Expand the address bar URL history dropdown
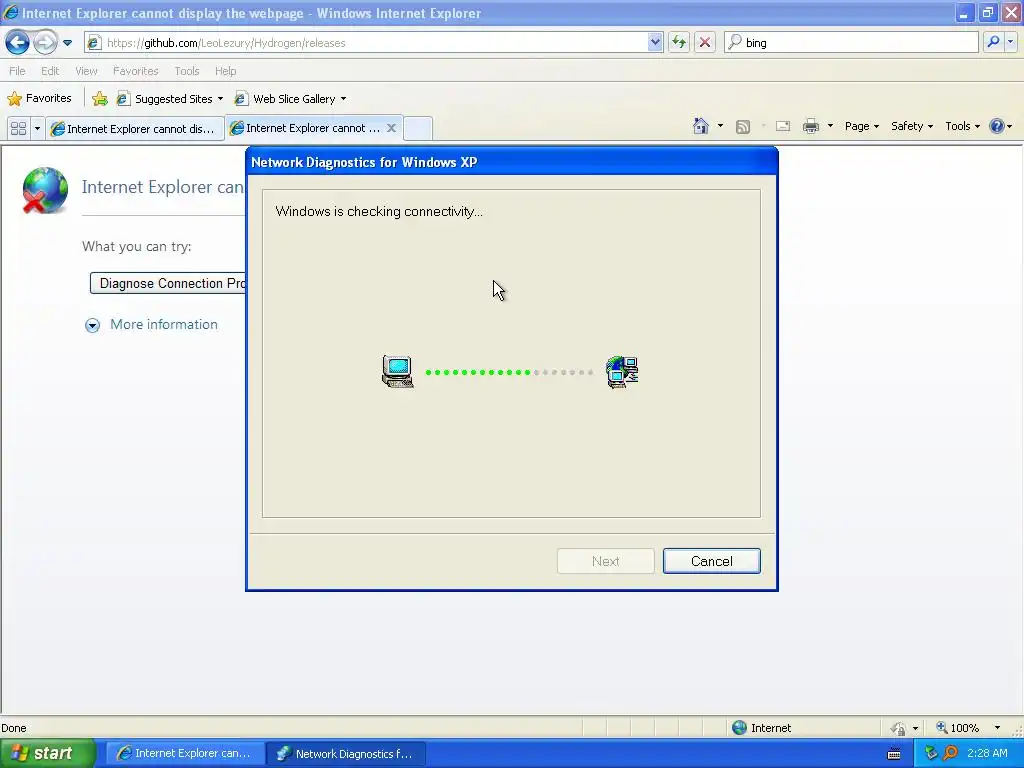1024x768 pixels. coord(655,43)
